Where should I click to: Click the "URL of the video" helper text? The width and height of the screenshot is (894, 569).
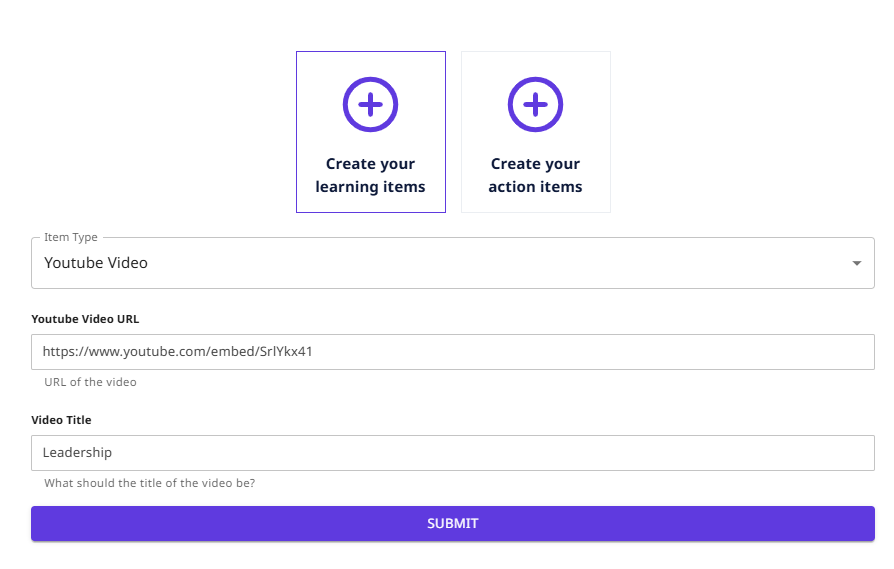click(x=90, y=382)
